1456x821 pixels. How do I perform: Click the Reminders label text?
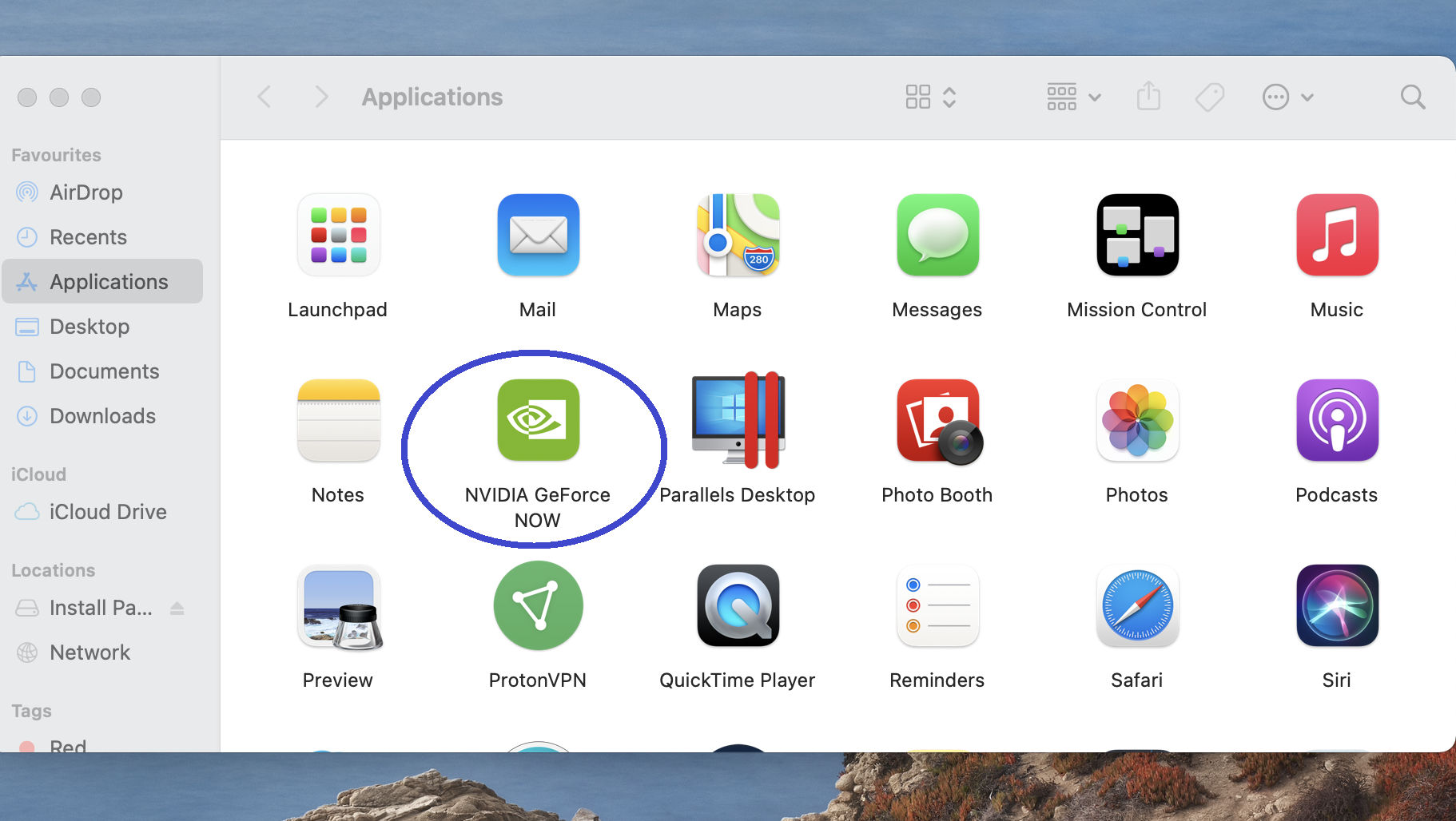tap(937, 680)
